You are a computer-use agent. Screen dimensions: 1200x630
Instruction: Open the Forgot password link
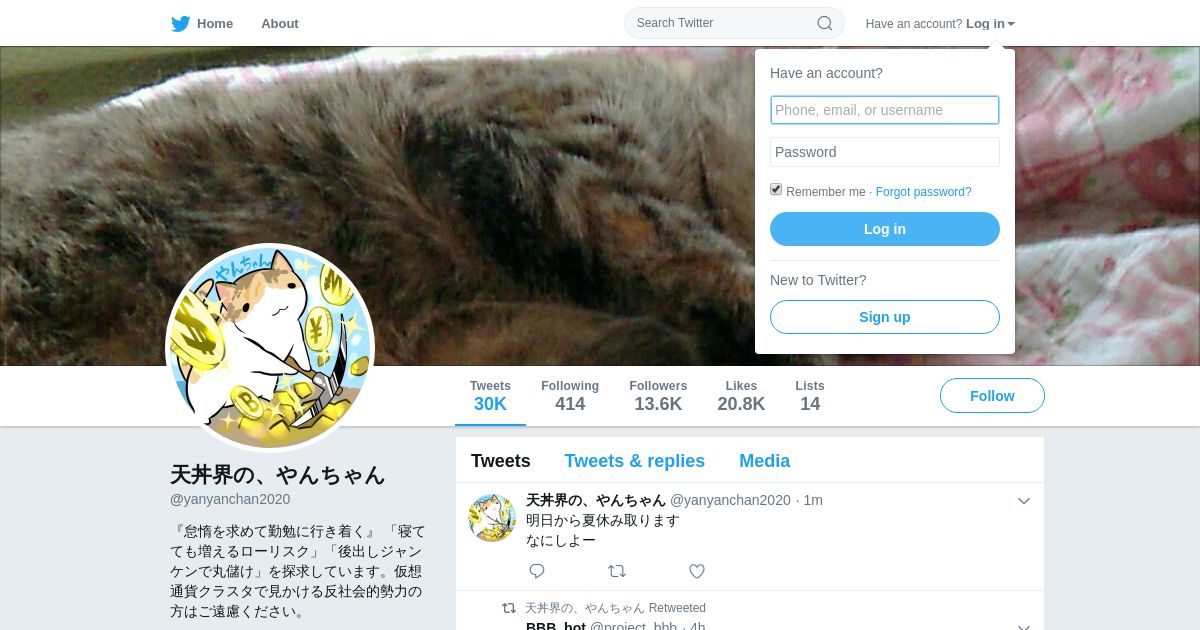(924, 192)
